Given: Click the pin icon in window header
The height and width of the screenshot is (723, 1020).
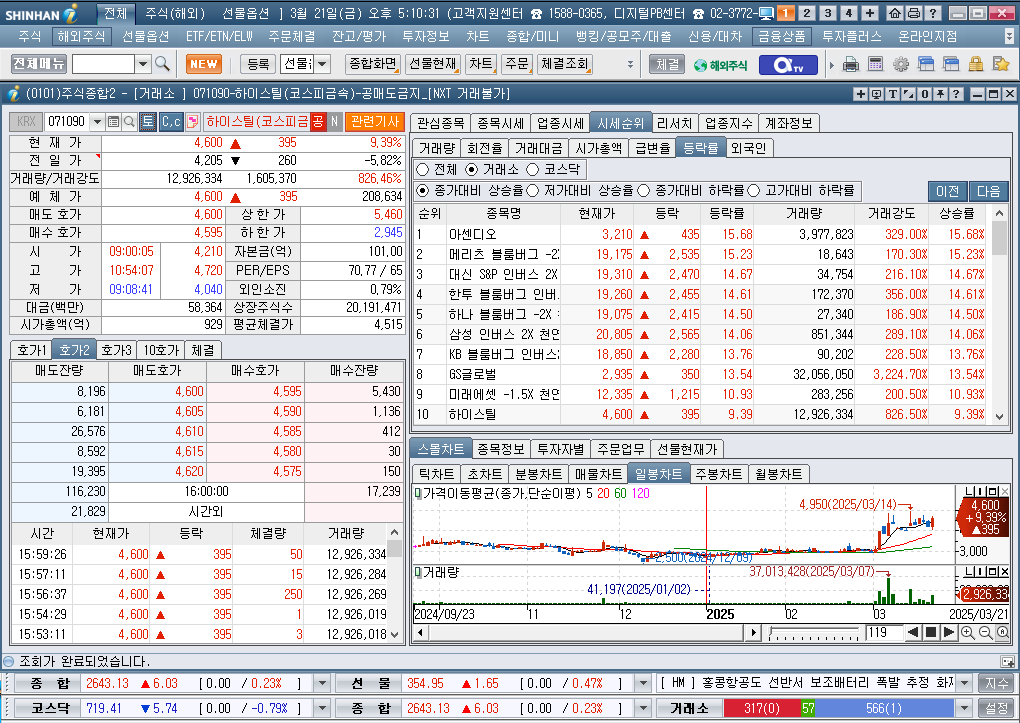Looking at the screenshot, I should click(x=940, y=94).
